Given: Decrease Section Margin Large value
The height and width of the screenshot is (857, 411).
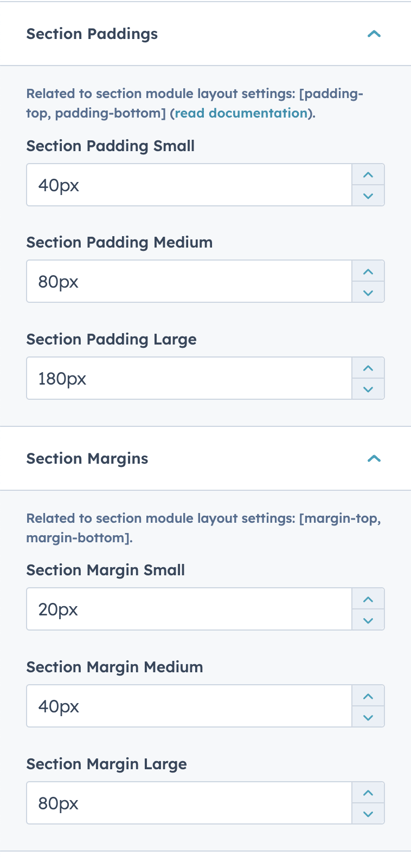Looking at the screenshot, I should click(368, 814).
